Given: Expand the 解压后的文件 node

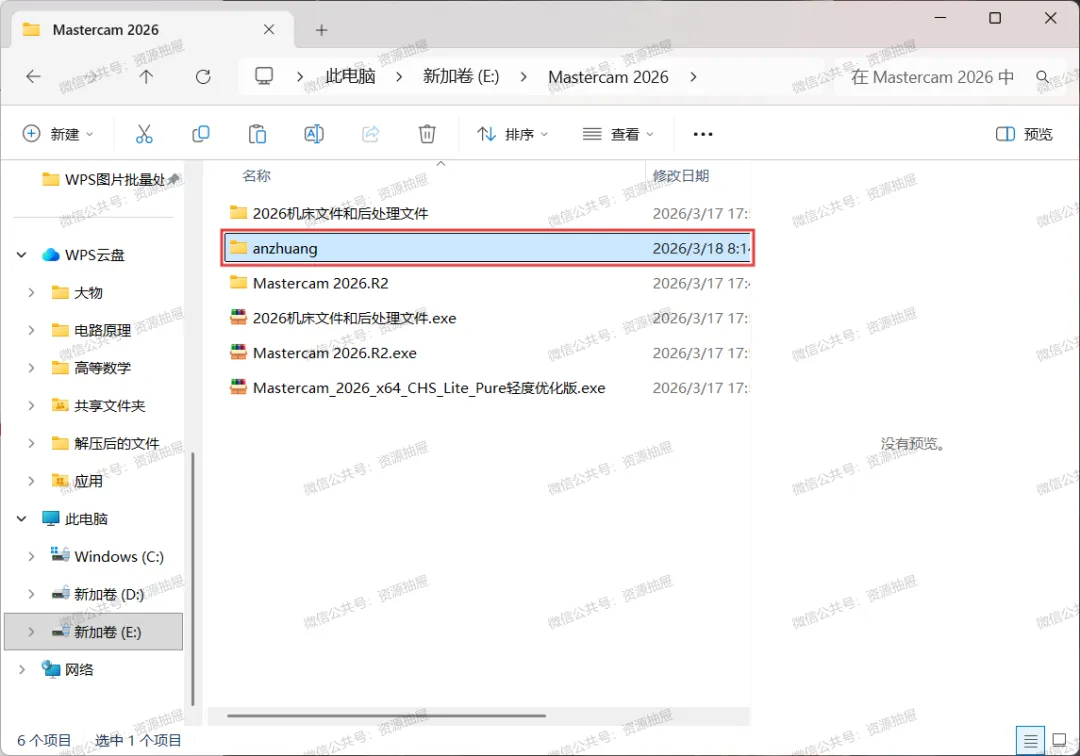Looking at the screenshot, I should pos(31,443).
